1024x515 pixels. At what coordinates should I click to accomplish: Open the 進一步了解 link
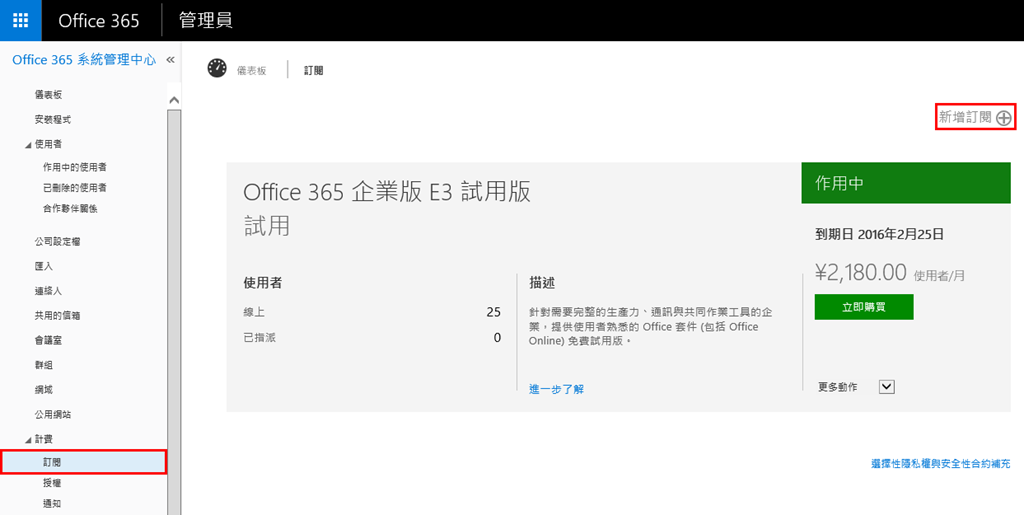pyautogui.click(x=556, y=389)
